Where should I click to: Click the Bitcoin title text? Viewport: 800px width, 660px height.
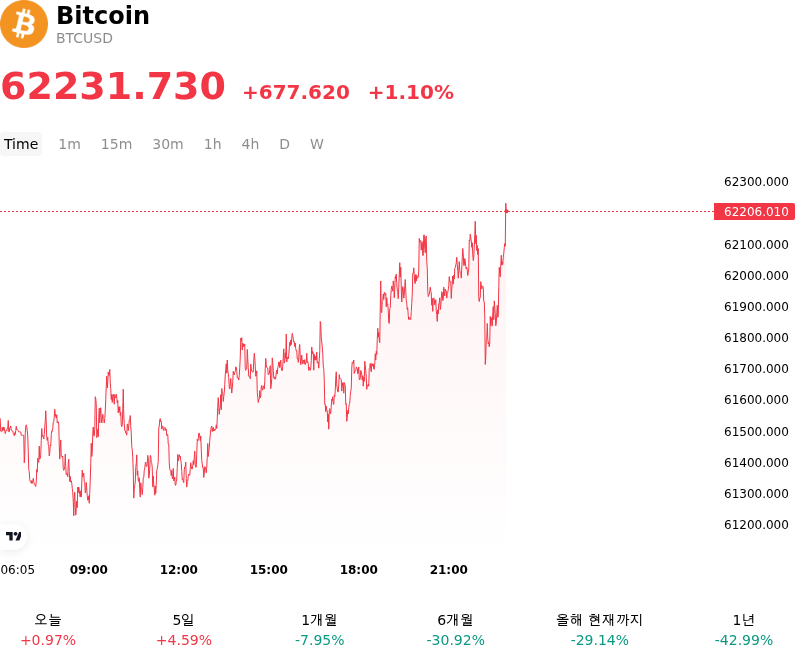103,15
